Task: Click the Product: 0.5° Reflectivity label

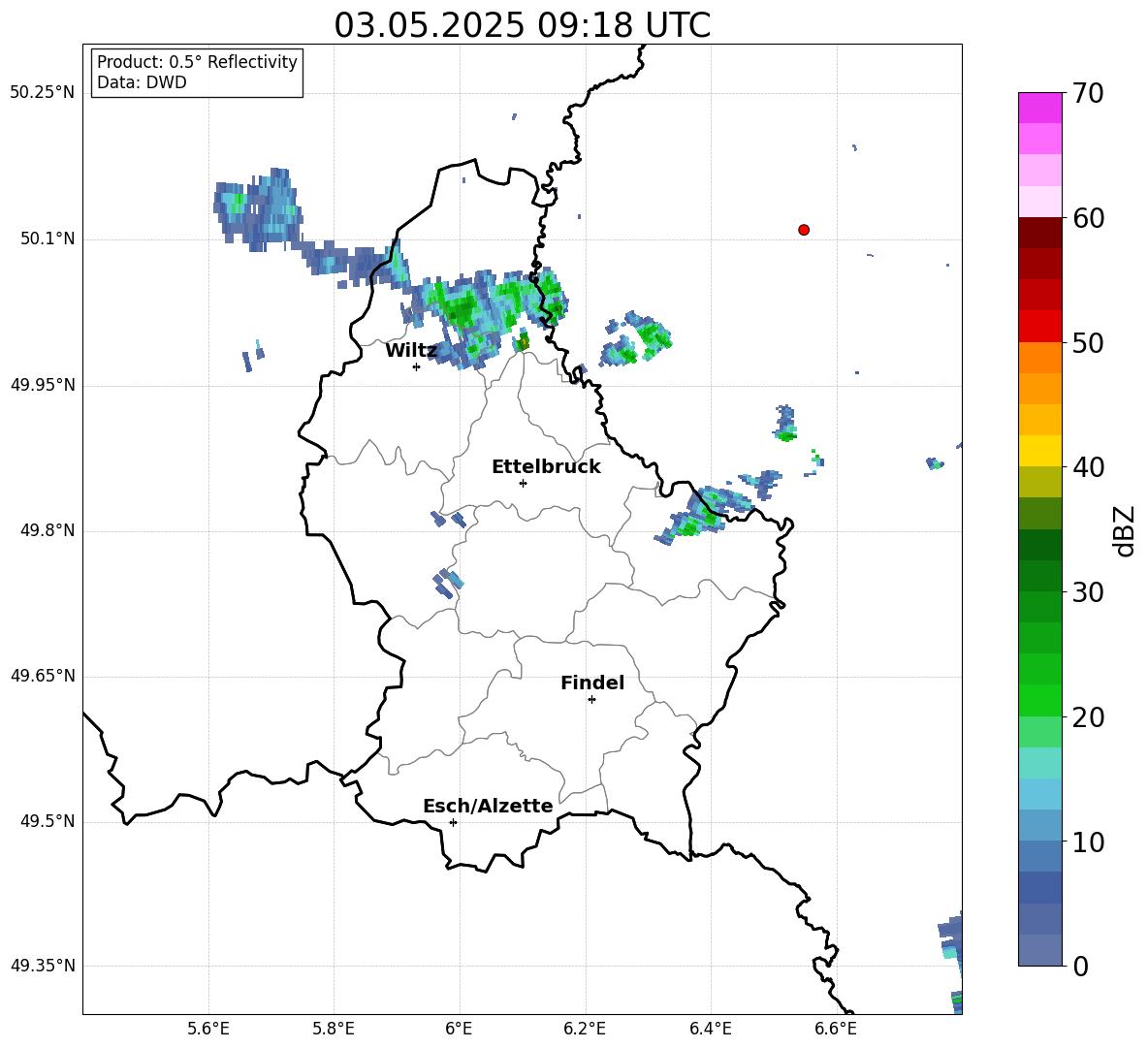Action: pos(197,61)
